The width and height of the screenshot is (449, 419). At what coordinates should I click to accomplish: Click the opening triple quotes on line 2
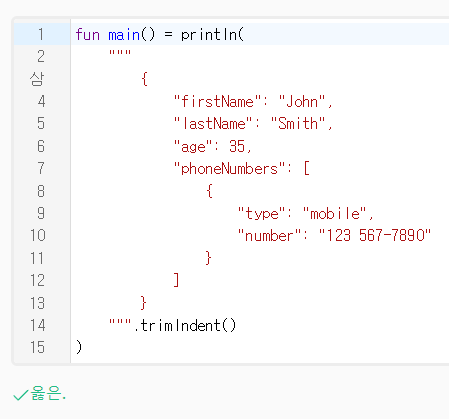pyautogui.click(x=120, y=53)
